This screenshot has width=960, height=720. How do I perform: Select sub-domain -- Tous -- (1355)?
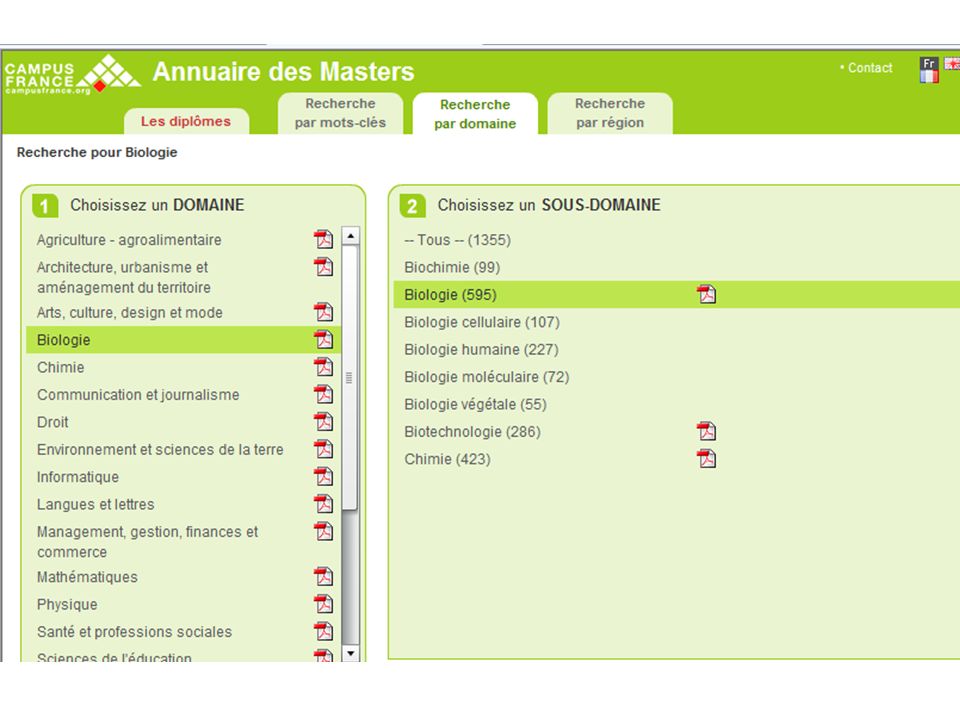[x=457, y=240]
